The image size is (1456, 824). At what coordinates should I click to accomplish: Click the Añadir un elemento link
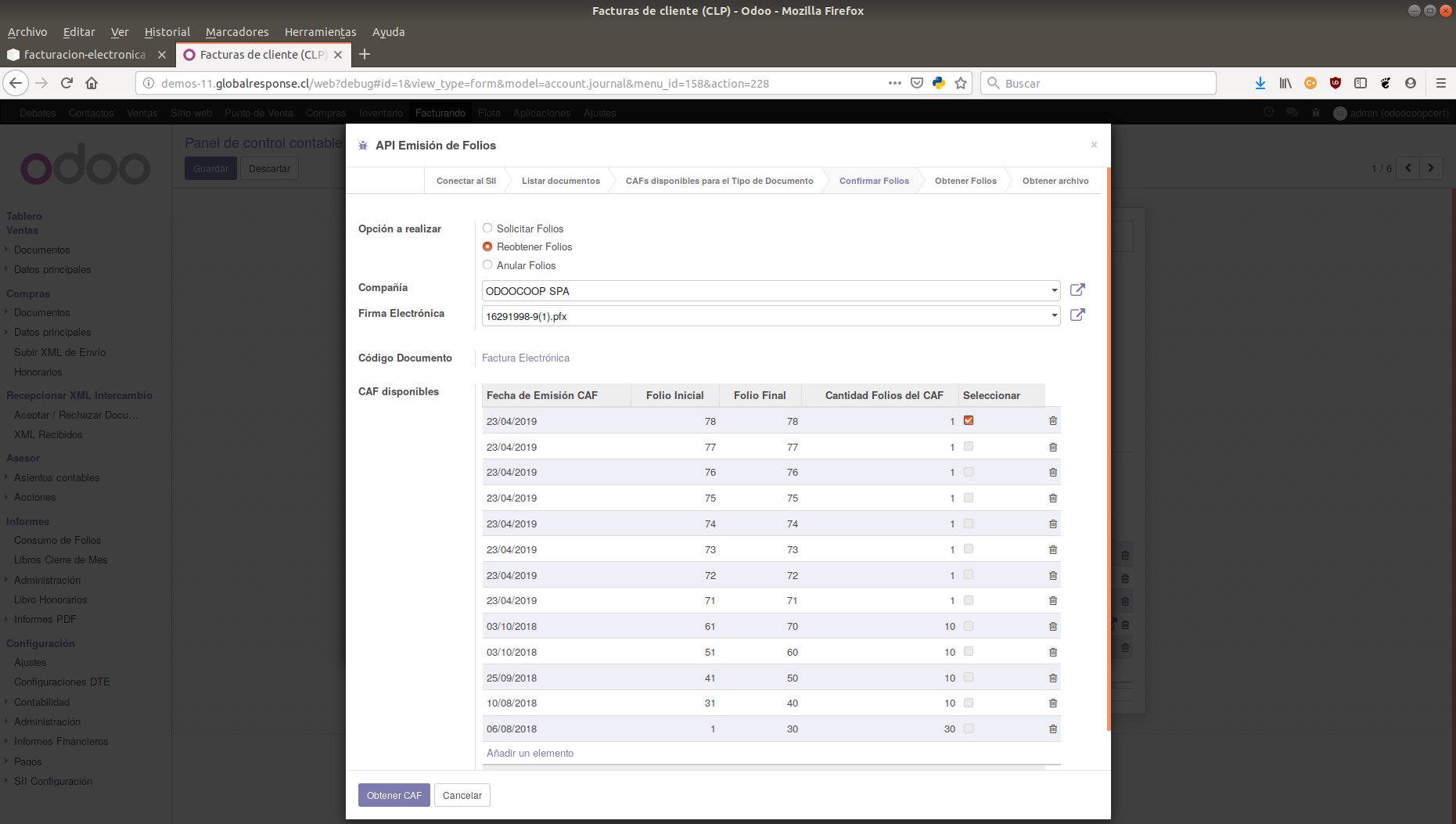pos(530,753)
